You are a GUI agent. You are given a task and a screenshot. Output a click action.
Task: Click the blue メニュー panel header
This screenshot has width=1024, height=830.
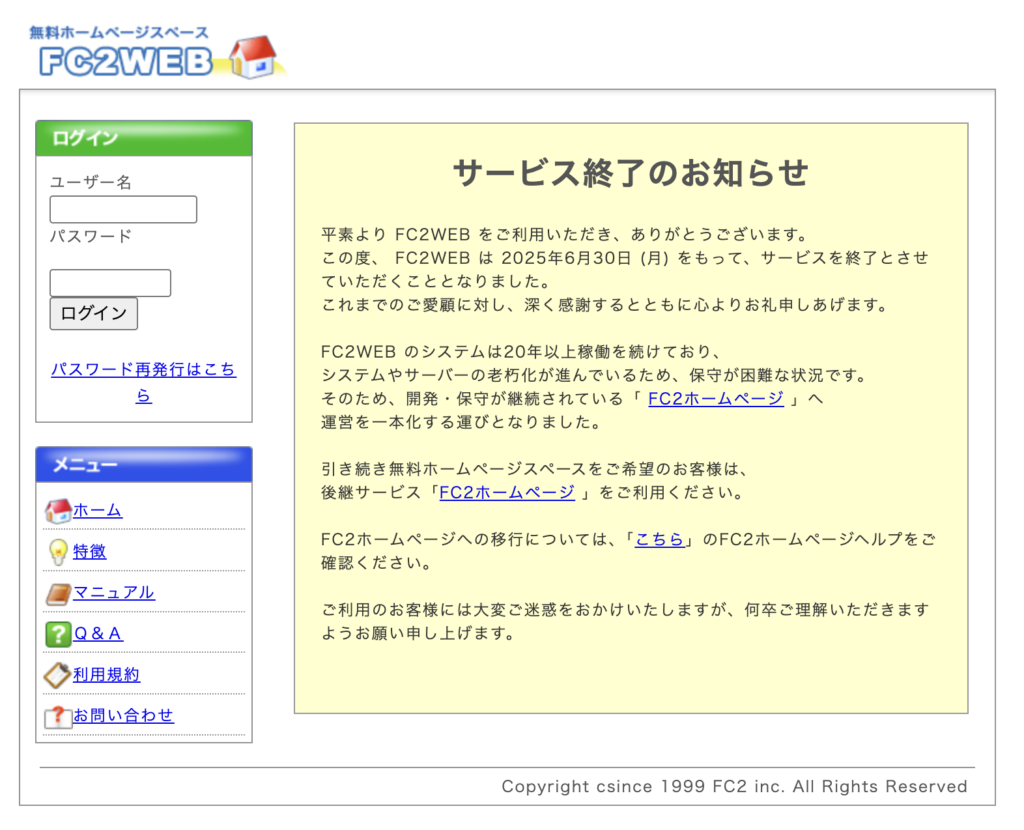pyautogui.click(x=144, y=465)
